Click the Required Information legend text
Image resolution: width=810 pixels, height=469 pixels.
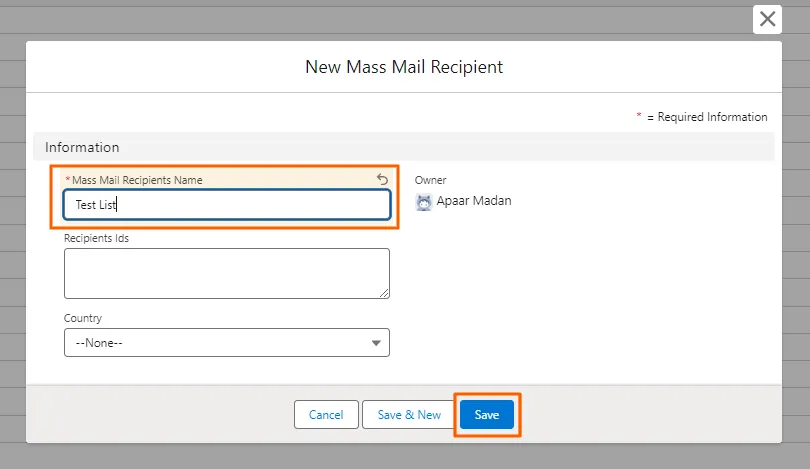click(707, 117)
